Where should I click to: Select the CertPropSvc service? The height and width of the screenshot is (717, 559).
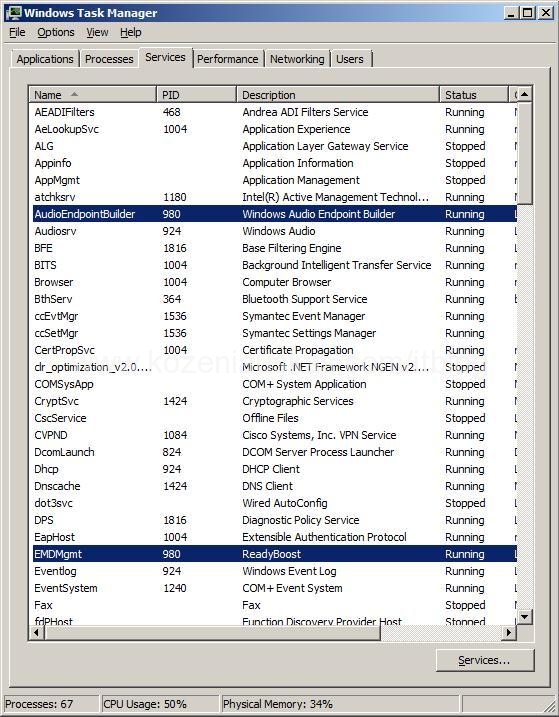coord(274,350)
